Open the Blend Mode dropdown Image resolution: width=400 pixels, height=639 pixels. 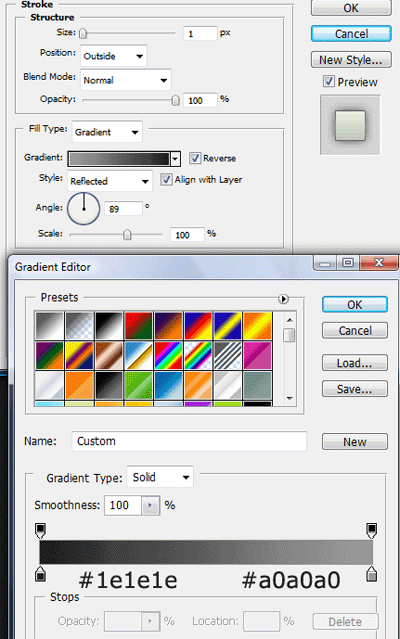click(x=125, y=80)
